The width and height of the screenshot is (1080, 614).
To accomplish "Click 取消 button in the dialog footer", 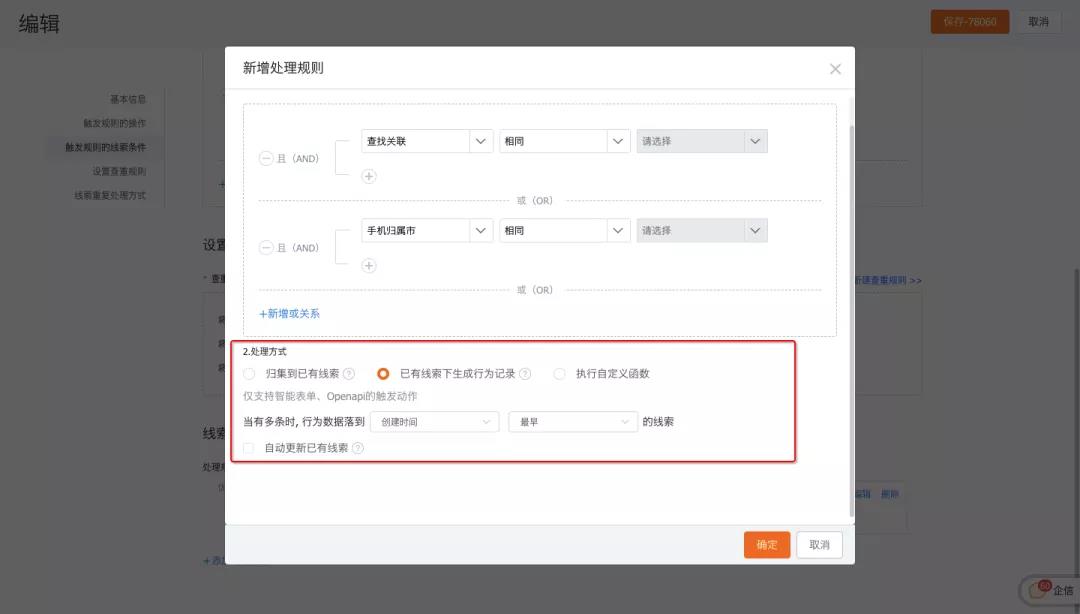I will click(819, 544).
